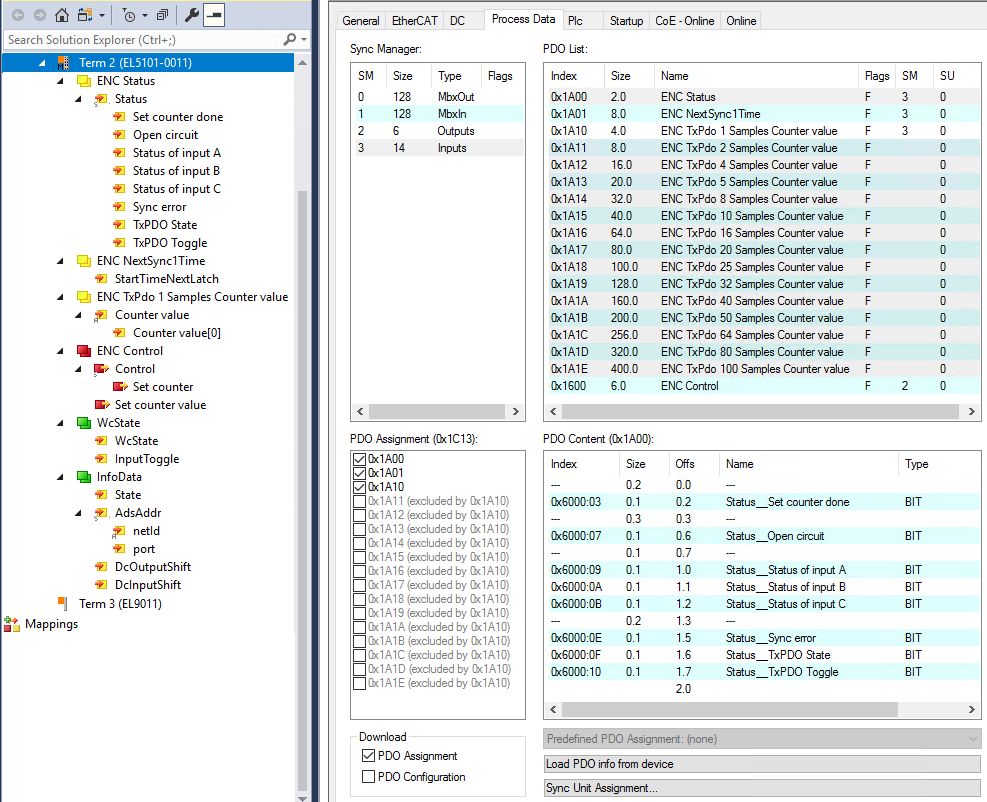This screenshot has height=802, width=987.
Task: Click the Term 3 (EL9011) terminal icon
Action: point(63,604)
